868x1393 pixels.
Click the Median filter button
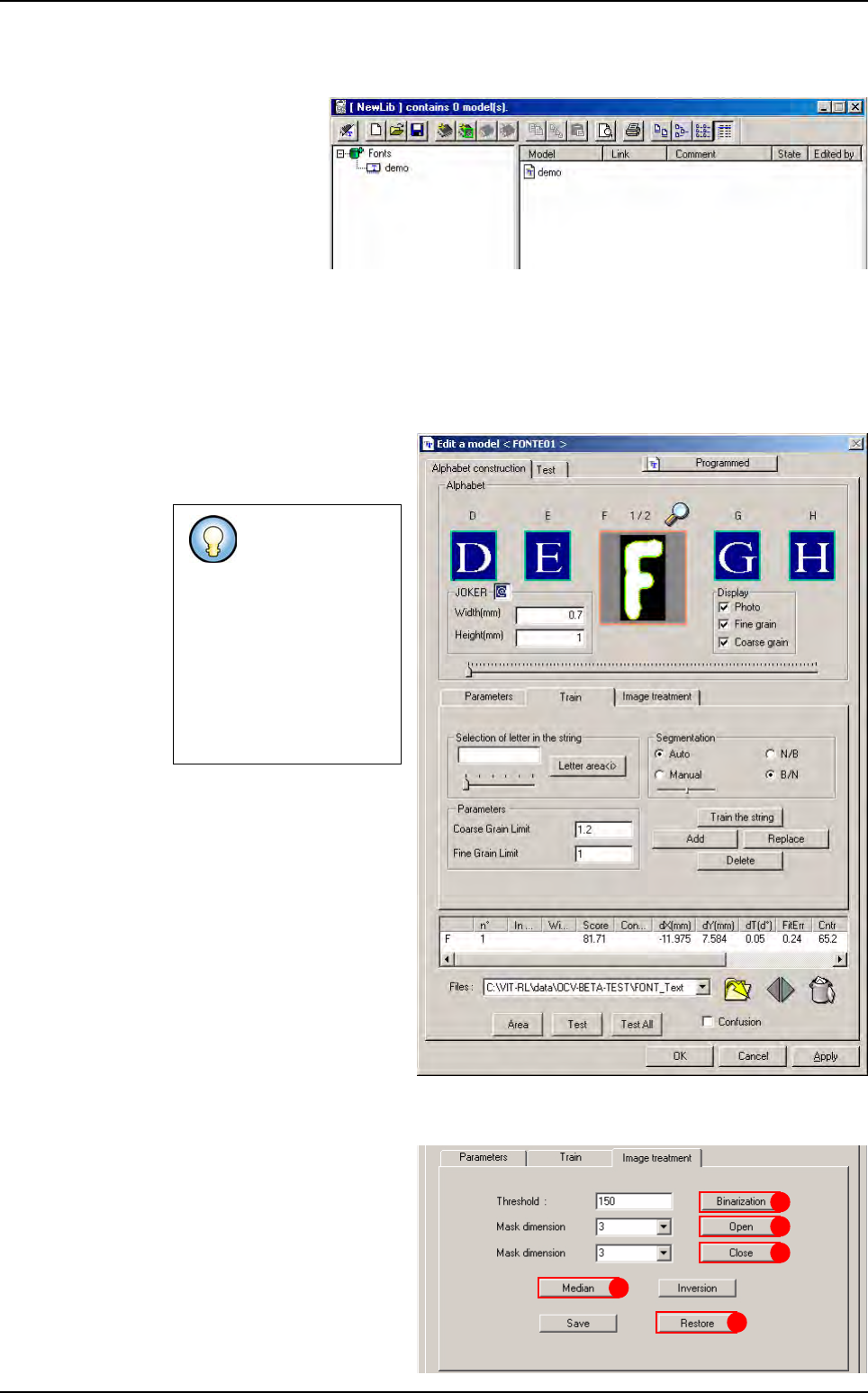tap(578, 1288)
